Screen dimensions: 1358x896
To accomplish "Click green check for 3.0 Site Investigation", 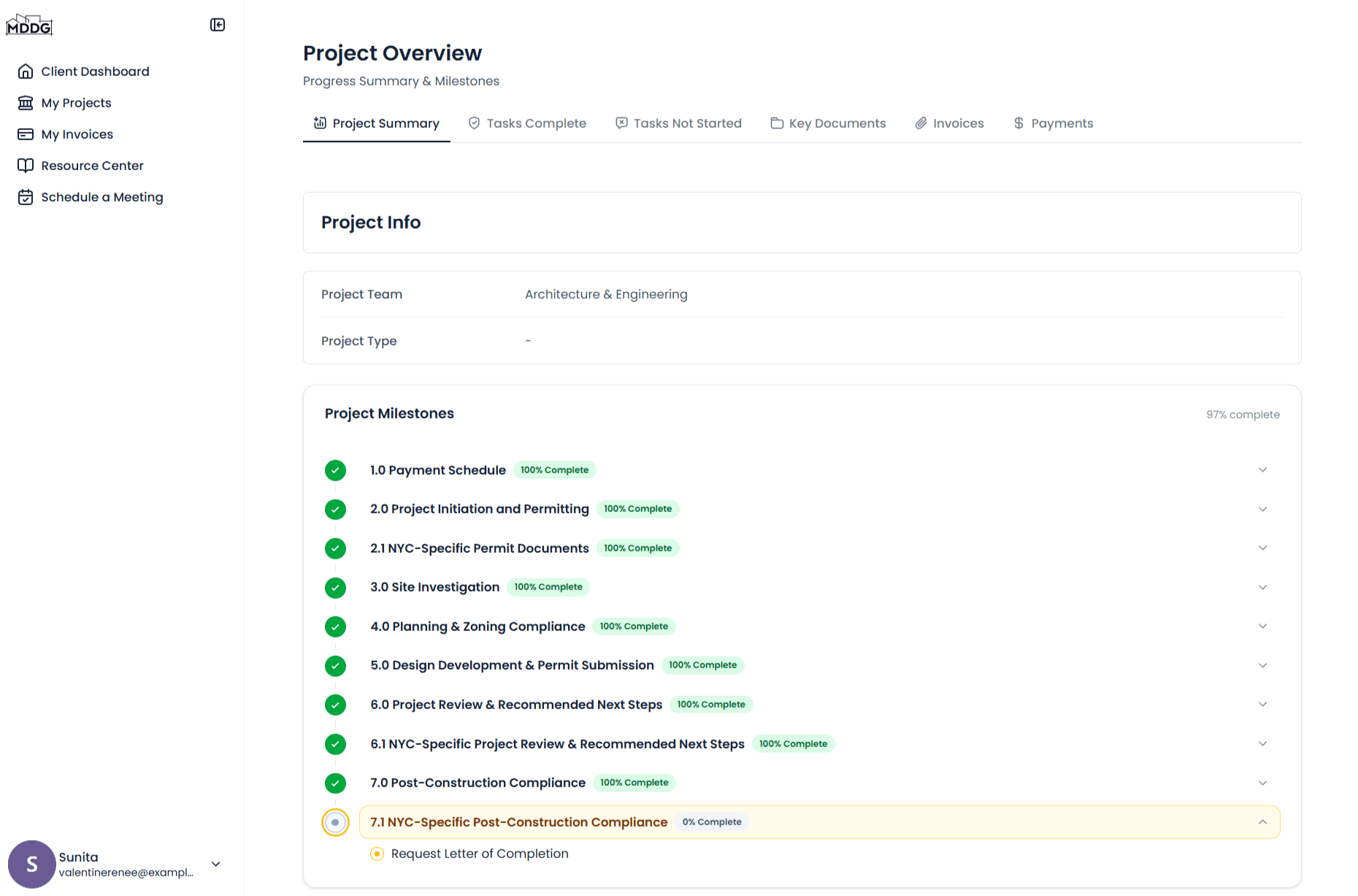I will 335,587.
